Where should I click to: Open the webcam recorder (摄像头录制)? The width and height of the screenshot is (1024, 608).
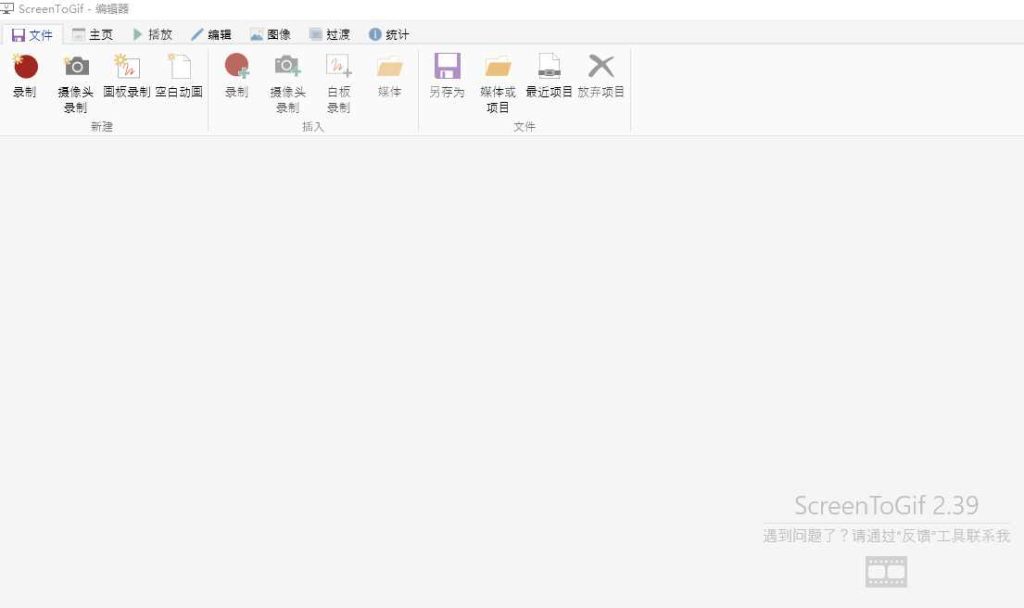74,80
